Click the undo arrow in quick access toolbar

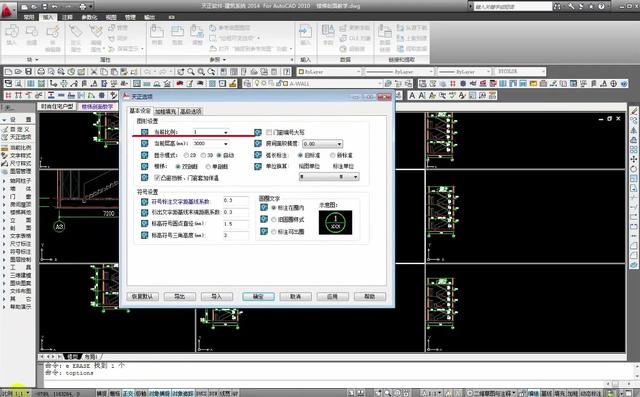(55, 7)
